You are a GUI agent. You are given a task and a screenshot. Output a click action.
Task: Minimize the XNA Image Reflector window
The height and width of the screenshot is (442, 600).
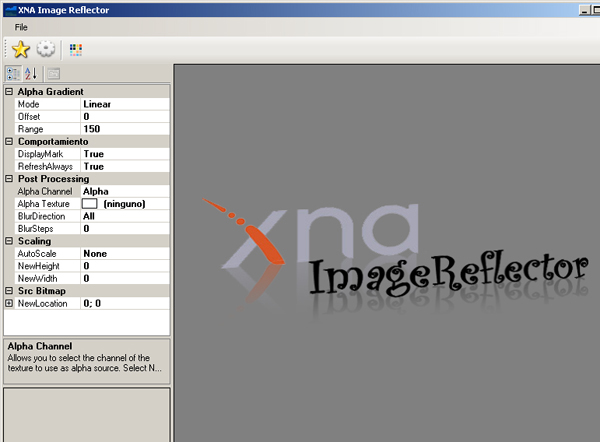[584, 10]
